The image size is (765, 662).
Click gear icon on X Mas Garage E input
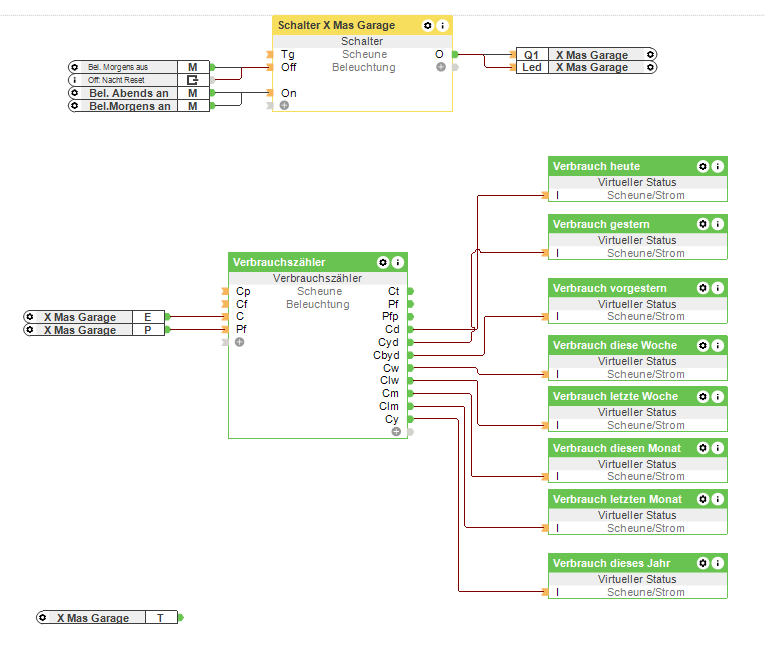tap(30, 317)
